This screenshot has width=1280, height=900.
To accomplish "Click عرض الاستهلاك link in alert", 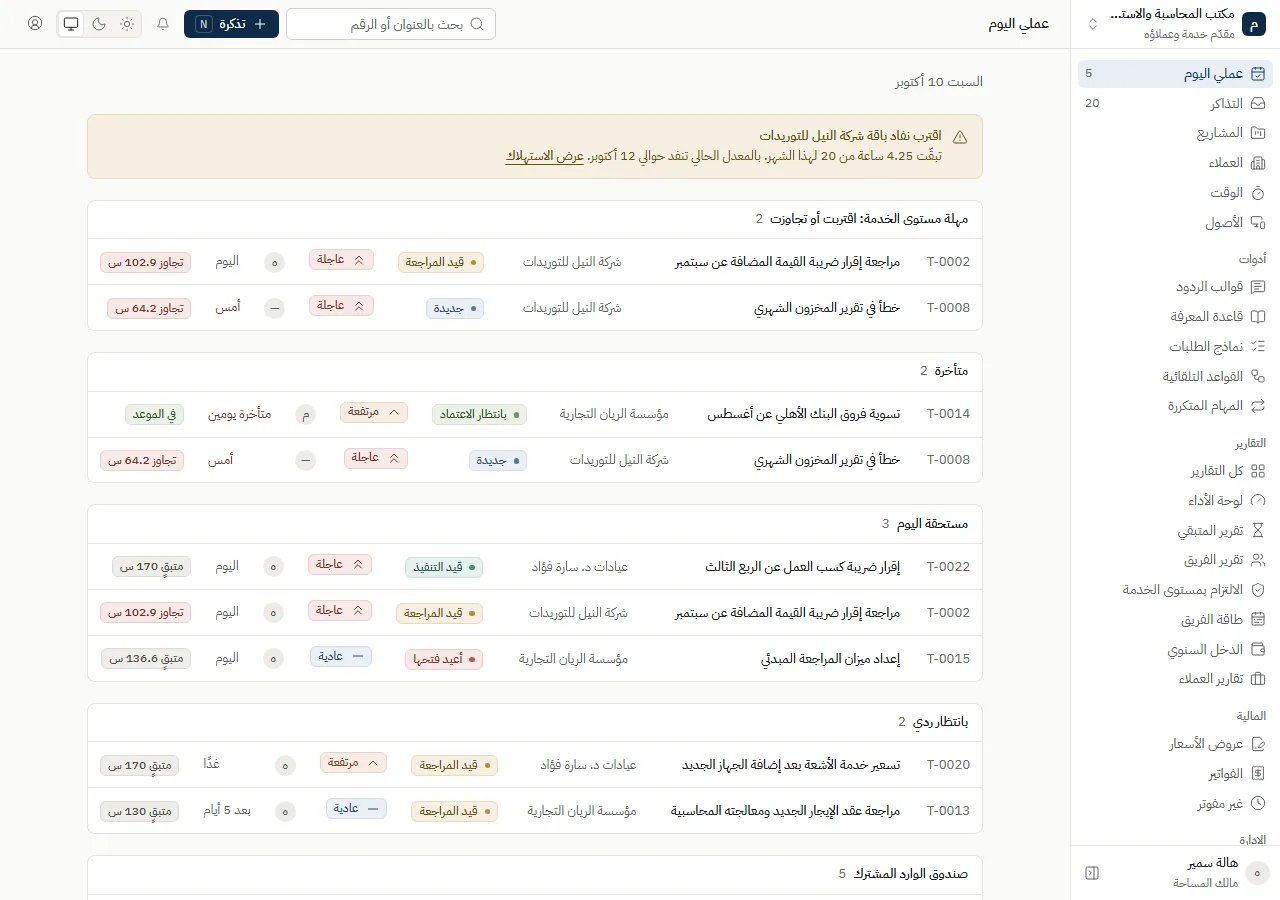I will (544, 156).
